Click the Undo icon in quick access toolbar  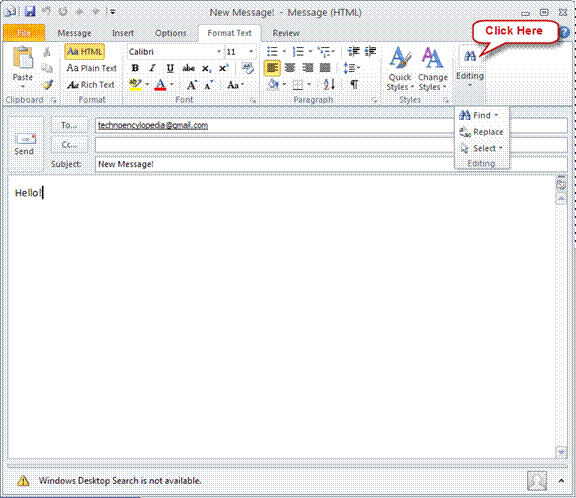46,12
